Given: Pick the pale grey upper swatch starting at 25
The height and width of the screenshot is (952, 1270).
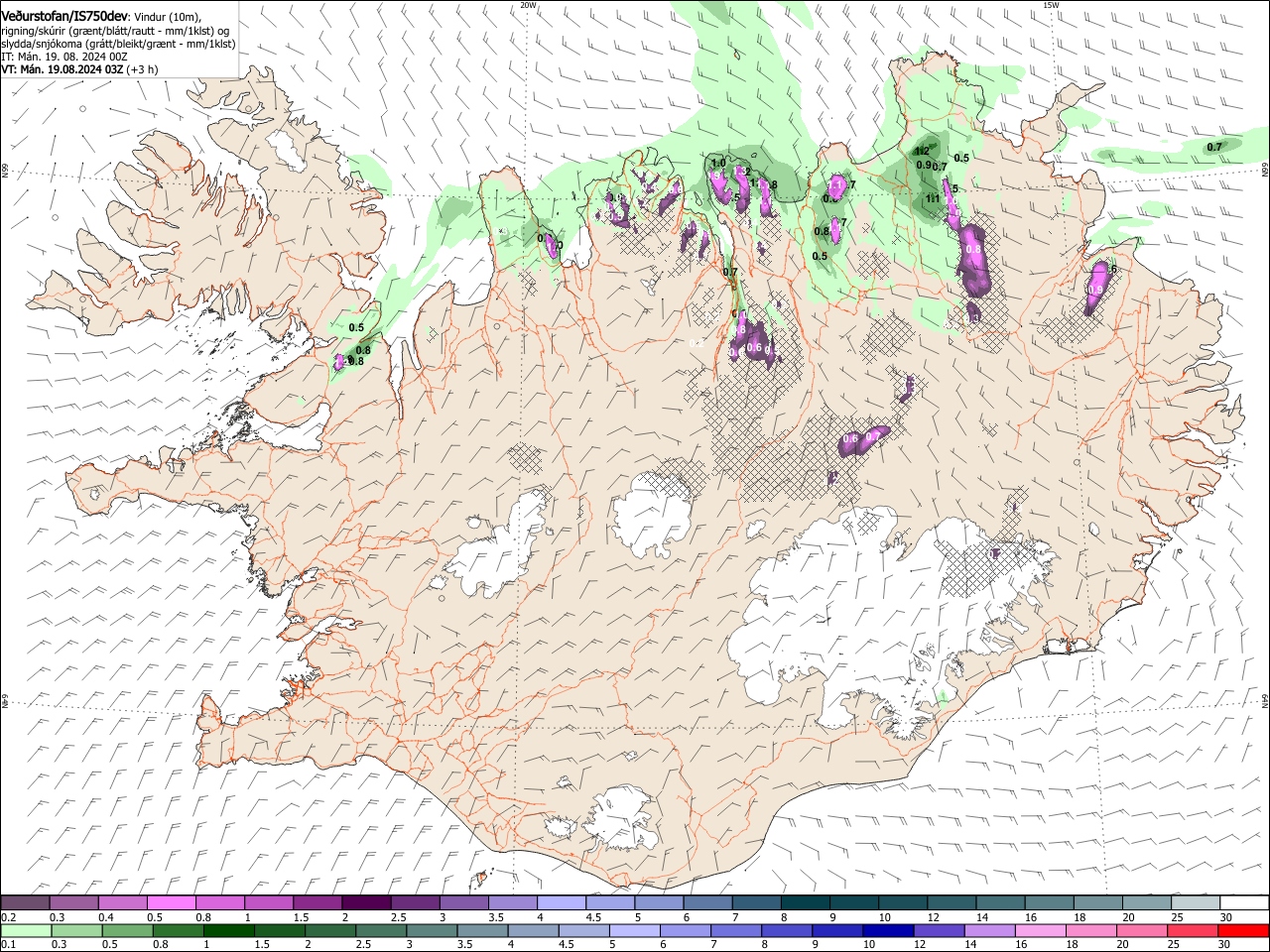Looking at the screenshot, I should click(1196, 902).
